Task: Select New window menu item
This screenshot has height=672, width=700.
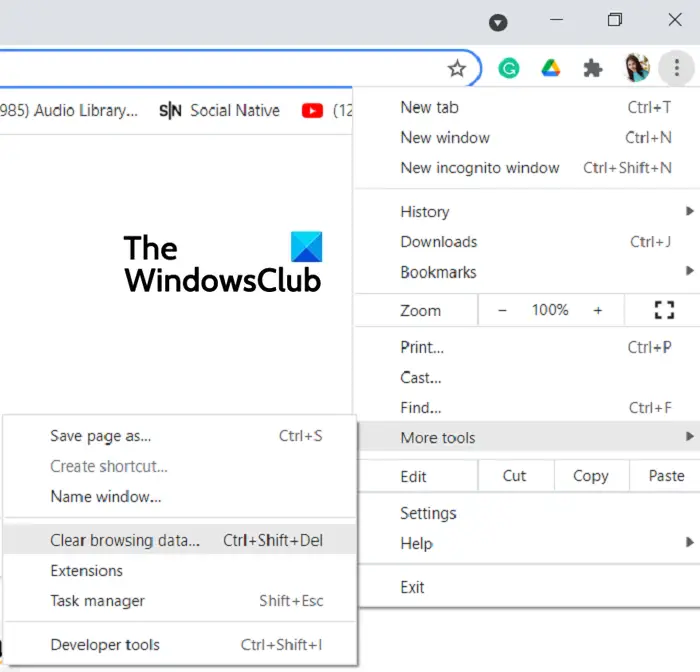Action: click(528, 138)
